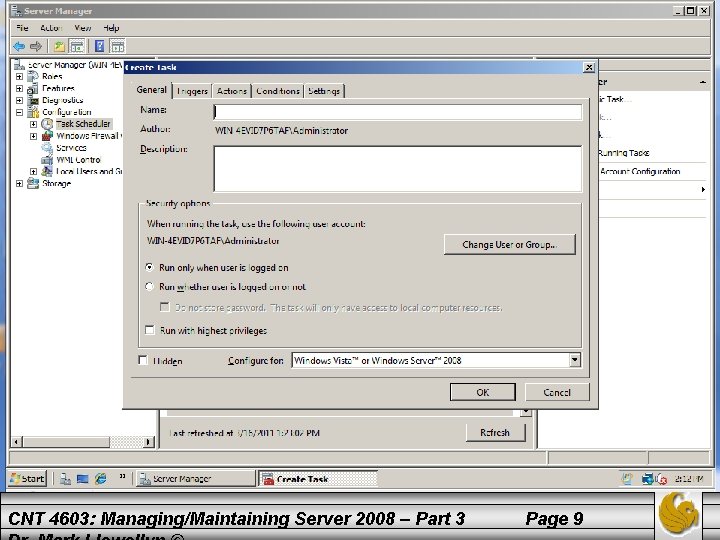Viewport: 720px width, 540px height.
Task: Click the Description text box
Action: point(398,169)
